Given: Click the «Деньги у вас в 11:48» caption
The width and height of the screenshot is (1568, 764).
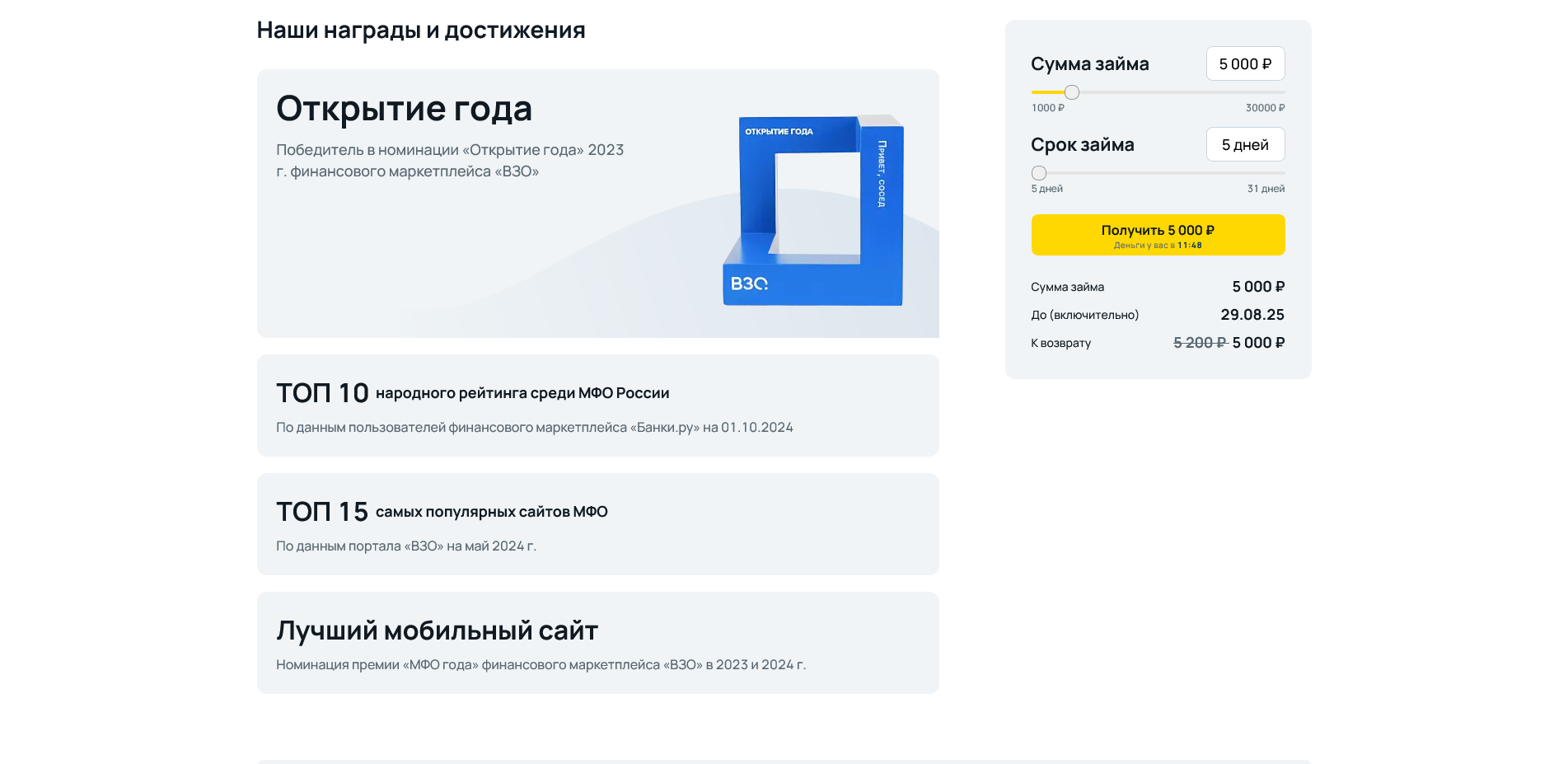Looking at the screenshot, I should click(x=1158, y=244).
